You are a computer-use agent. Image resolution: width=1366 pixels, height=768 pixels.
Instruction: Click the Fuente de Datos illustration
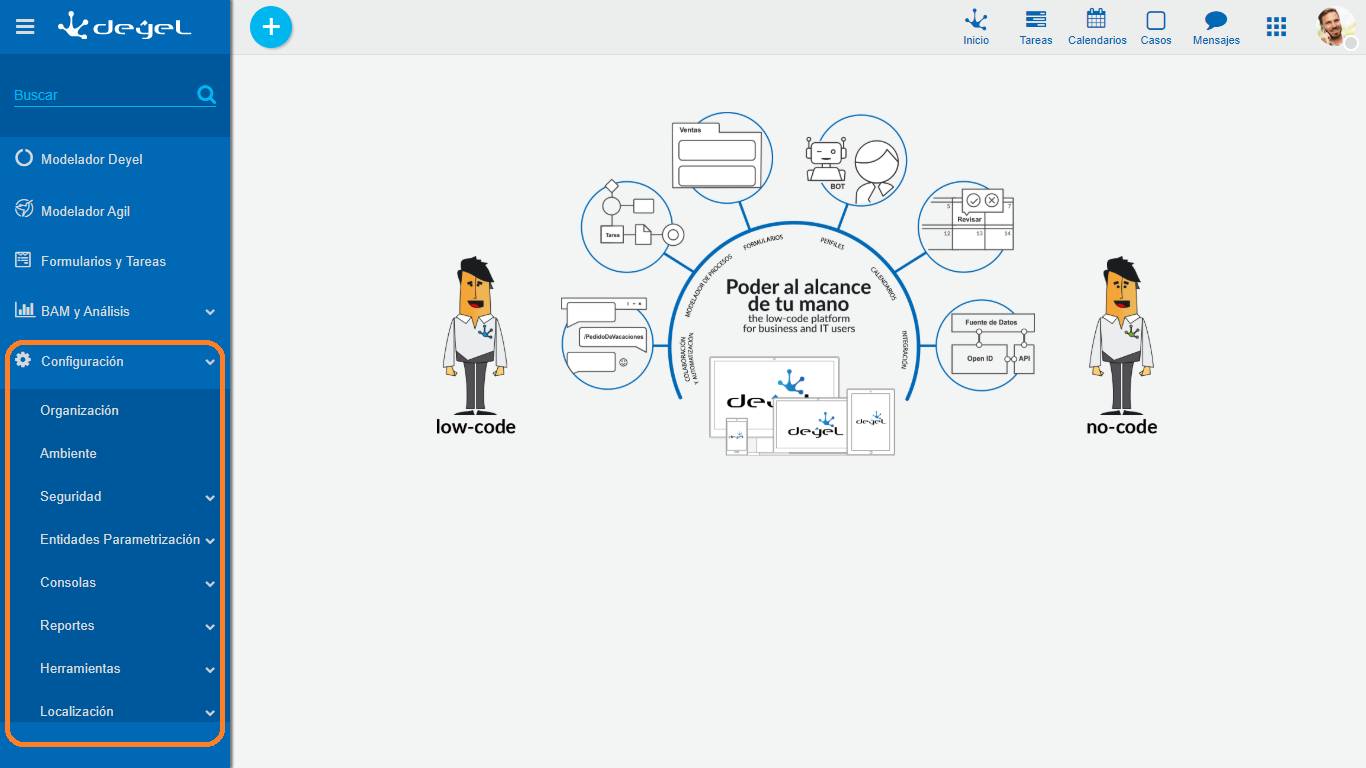[x=984, y=344]
